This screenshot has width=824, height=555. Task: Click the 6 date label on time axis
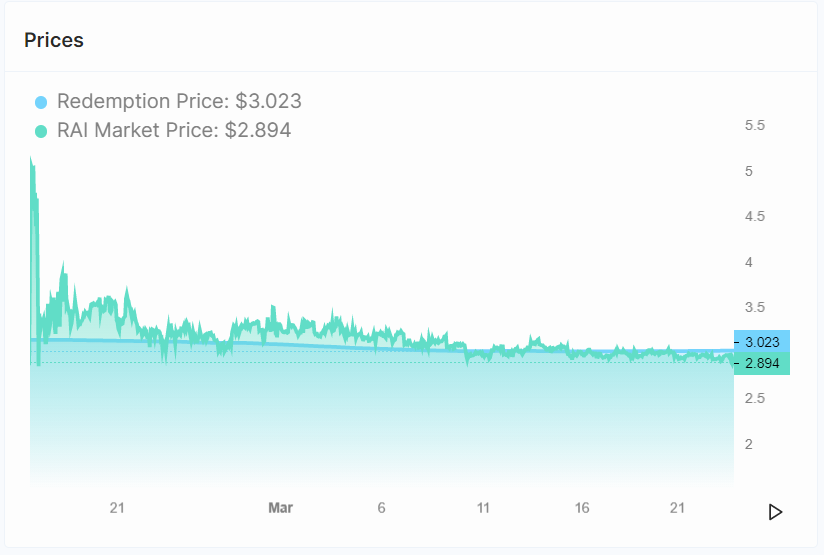(382, 508)
